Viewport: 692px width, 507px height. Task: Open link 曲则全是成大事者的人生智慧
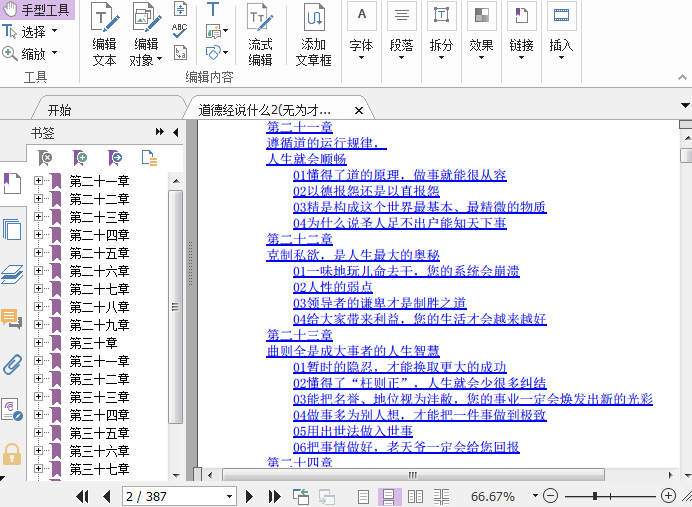(x=353, y=351)
